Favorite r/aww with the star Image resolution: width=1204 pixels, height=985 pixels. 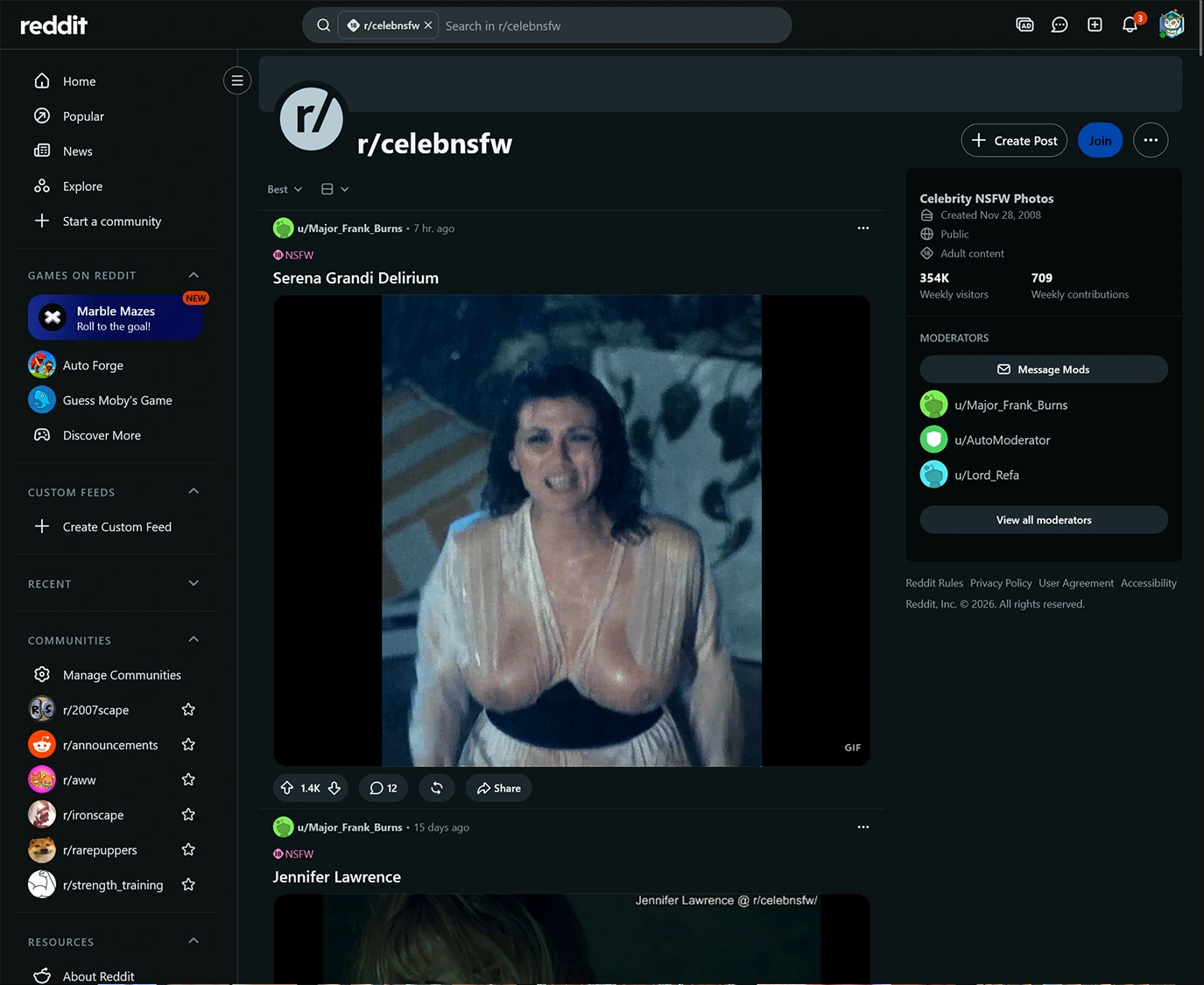[188, 779]
